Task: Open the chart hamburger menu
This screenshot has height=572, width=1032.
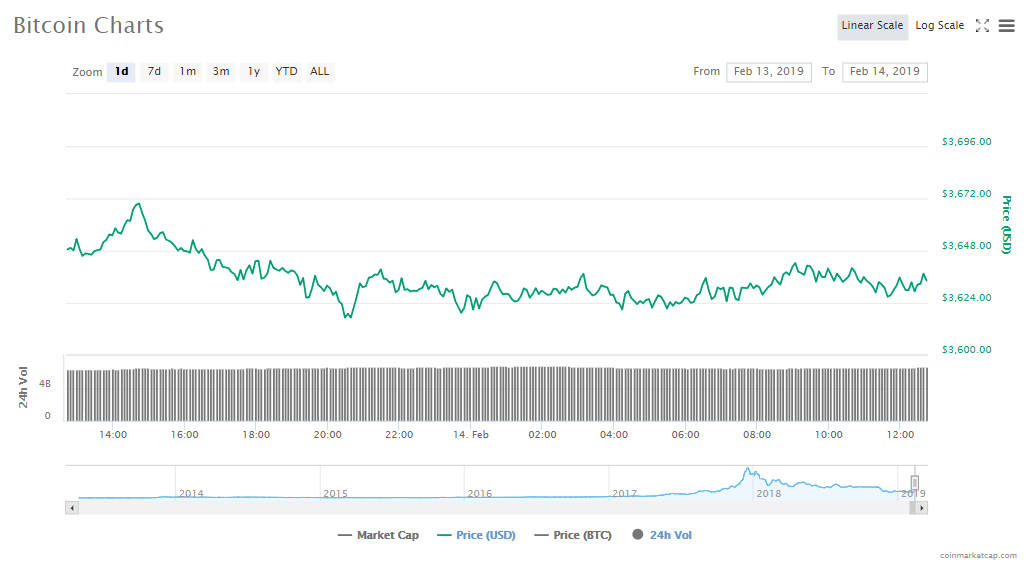Action: (x=1006, y=26)
